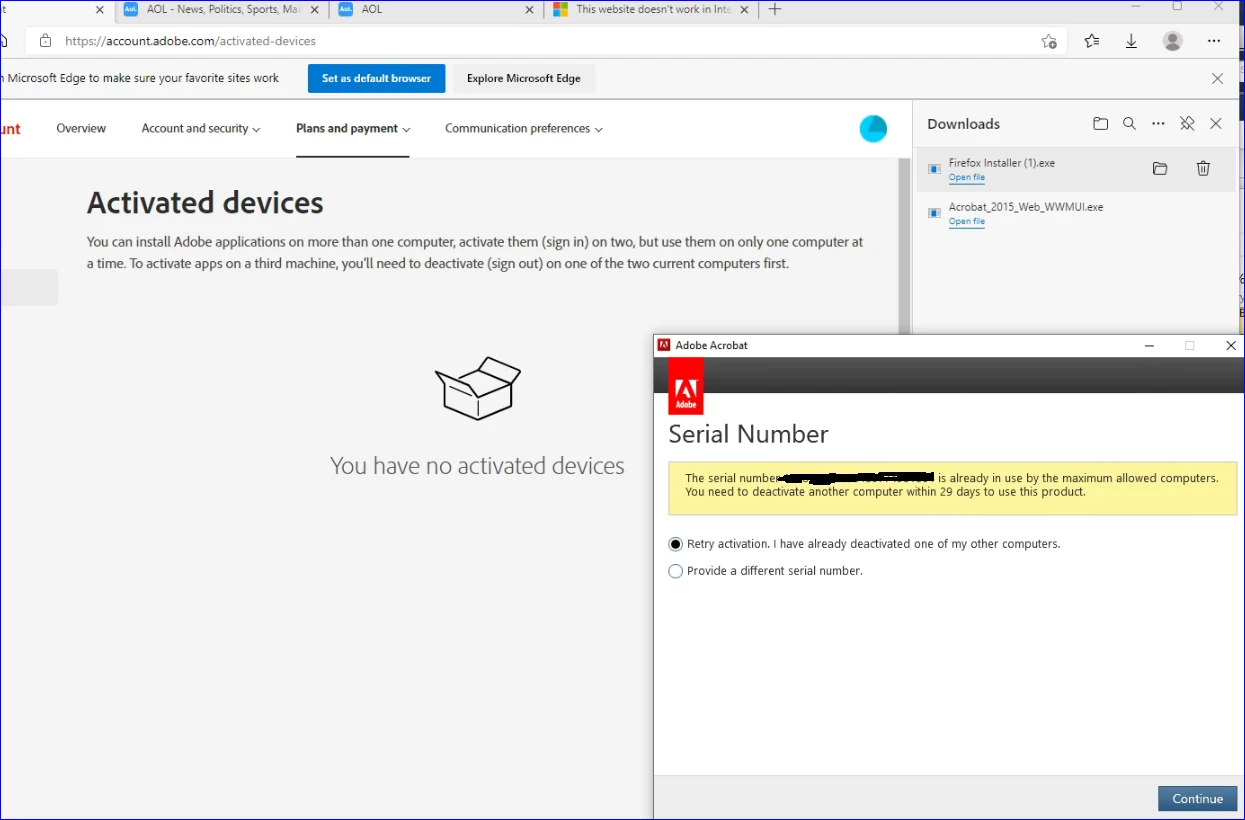The height and width of the screenshot is (820, 1245).
Task: Open the Edge Settings and more menu
Action: [1214, 41]
